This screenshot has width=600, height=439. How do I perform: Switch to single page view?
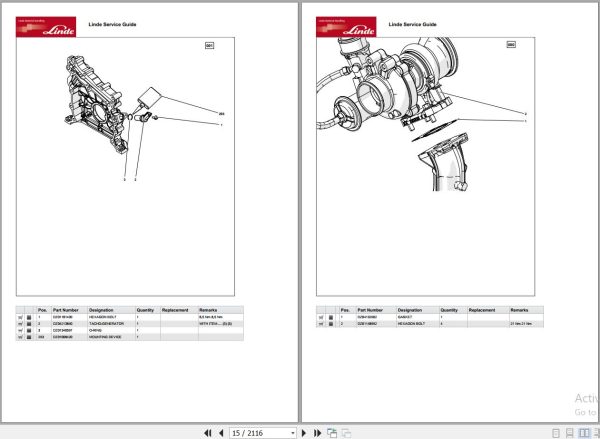(556, 433)
